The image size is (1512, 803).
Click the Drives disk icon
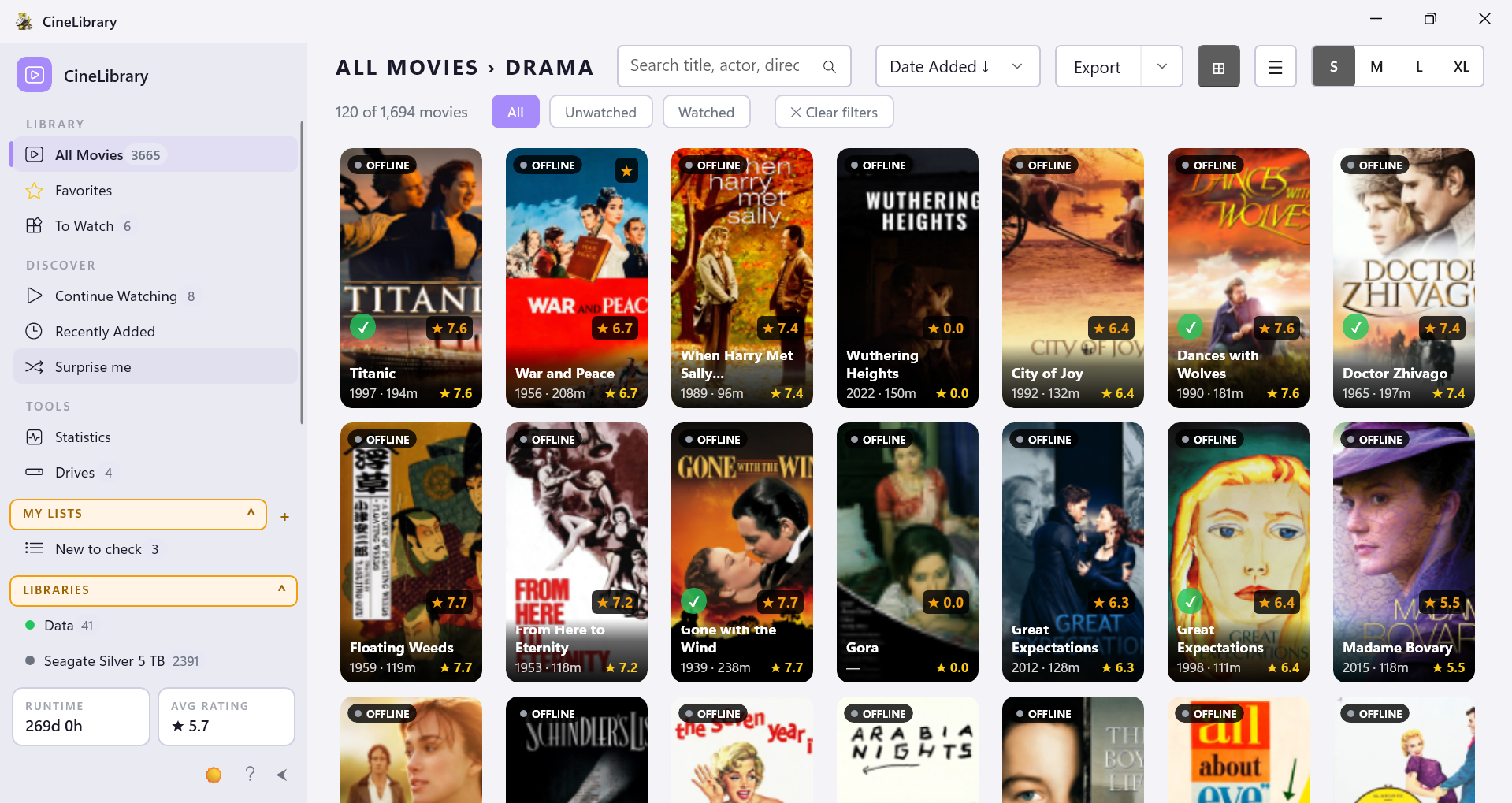[x=34, y=473]
